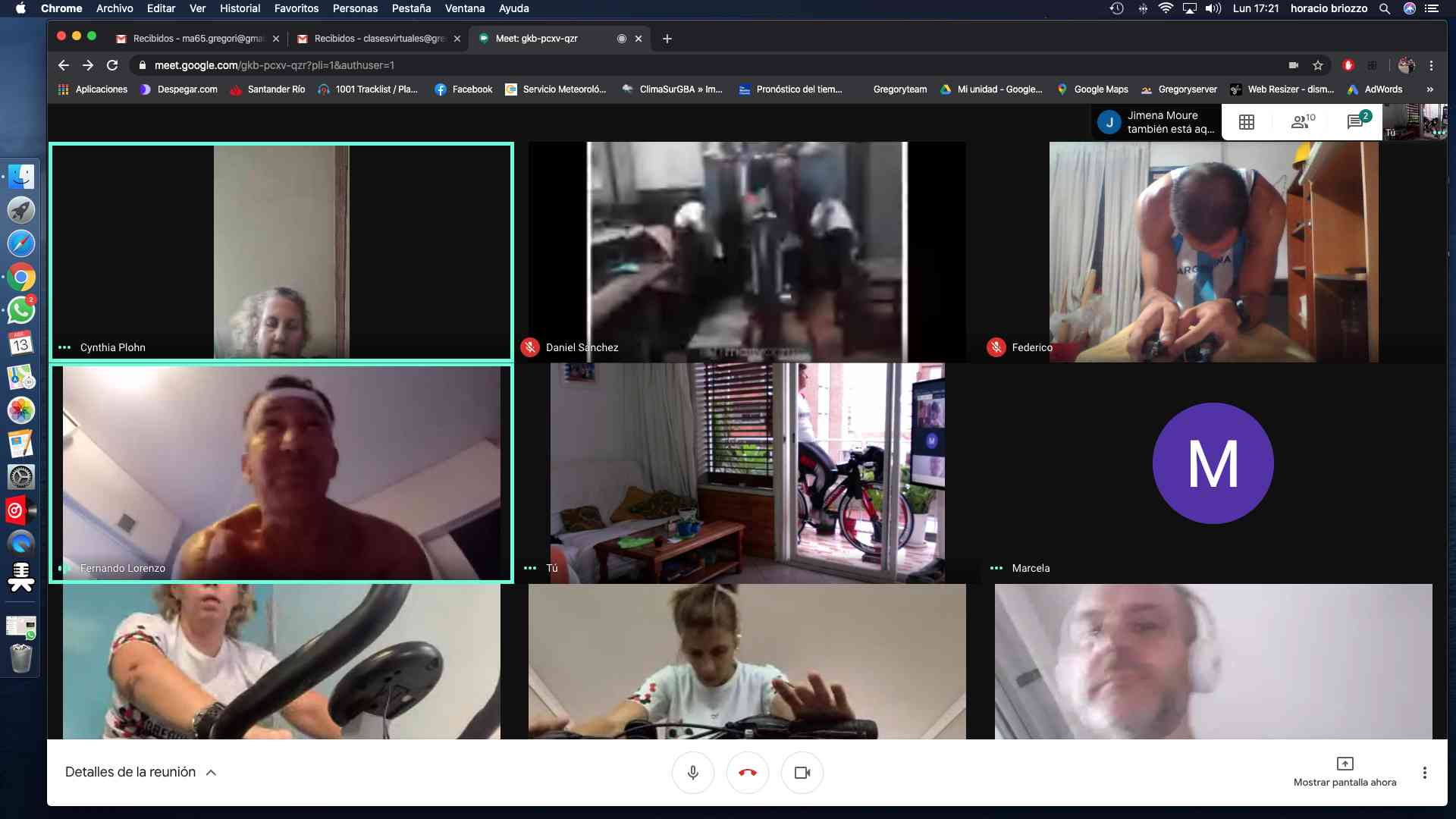Click the volume control in menu bar
The width and height of the screenshot is (1456, 819).
pos(1213,8)
